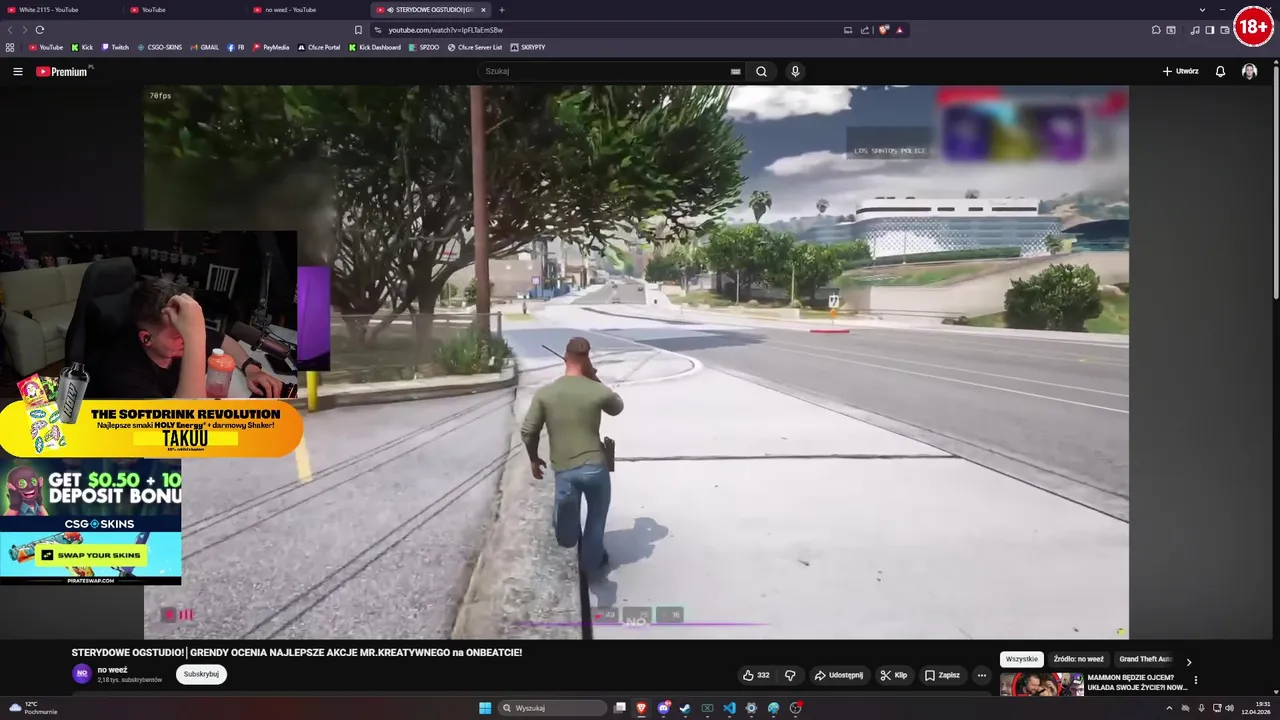The width and height of the screenshot is (1280, 720).
Task: Open options for MAMMON suggested video
Action: 1195,680
